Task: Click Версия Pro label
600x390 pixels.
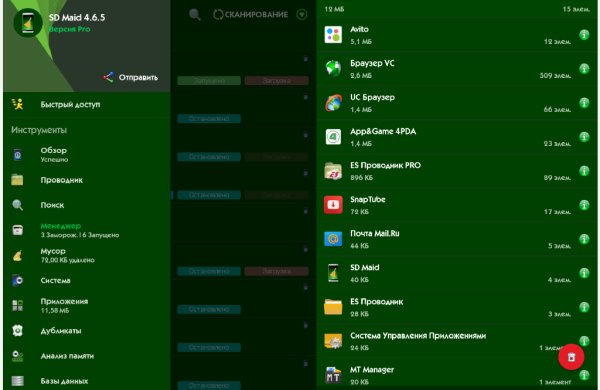Action: 70,29
